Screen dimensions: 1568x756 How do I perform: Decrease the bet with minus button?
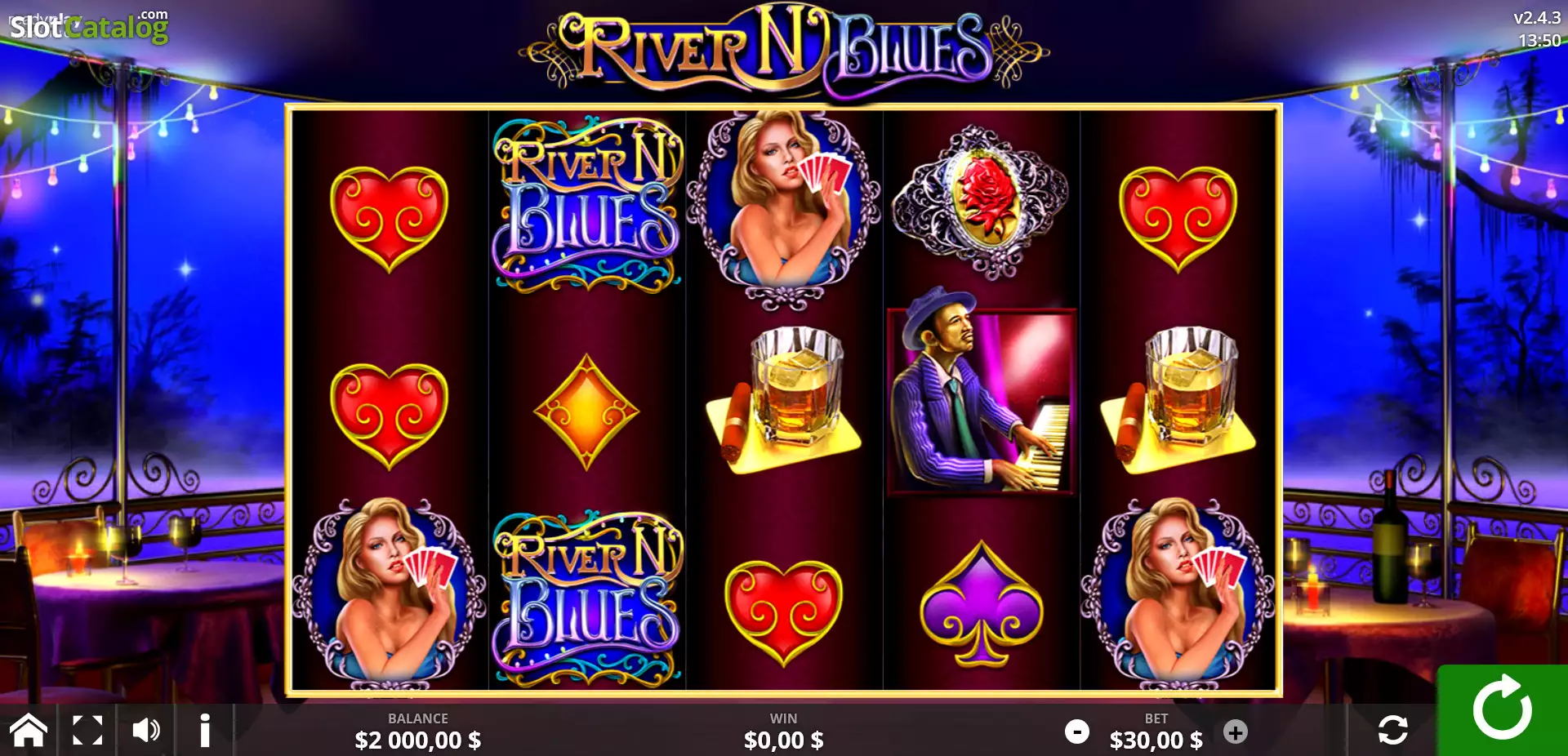pos(1077,732)
